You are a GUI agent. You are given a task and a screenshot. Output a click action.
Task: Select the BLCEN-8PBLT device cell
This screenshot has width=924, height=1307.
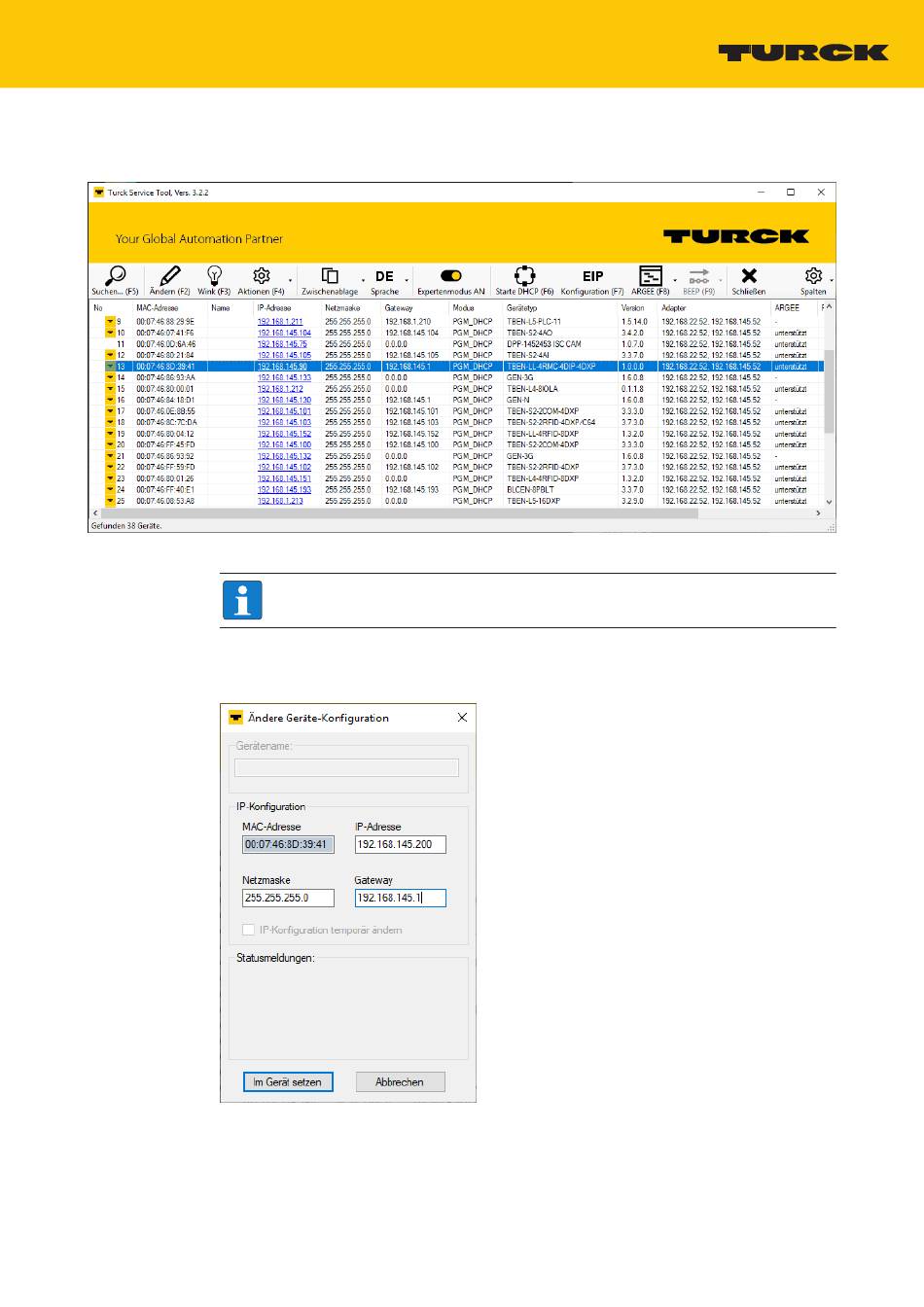[531, 490]
